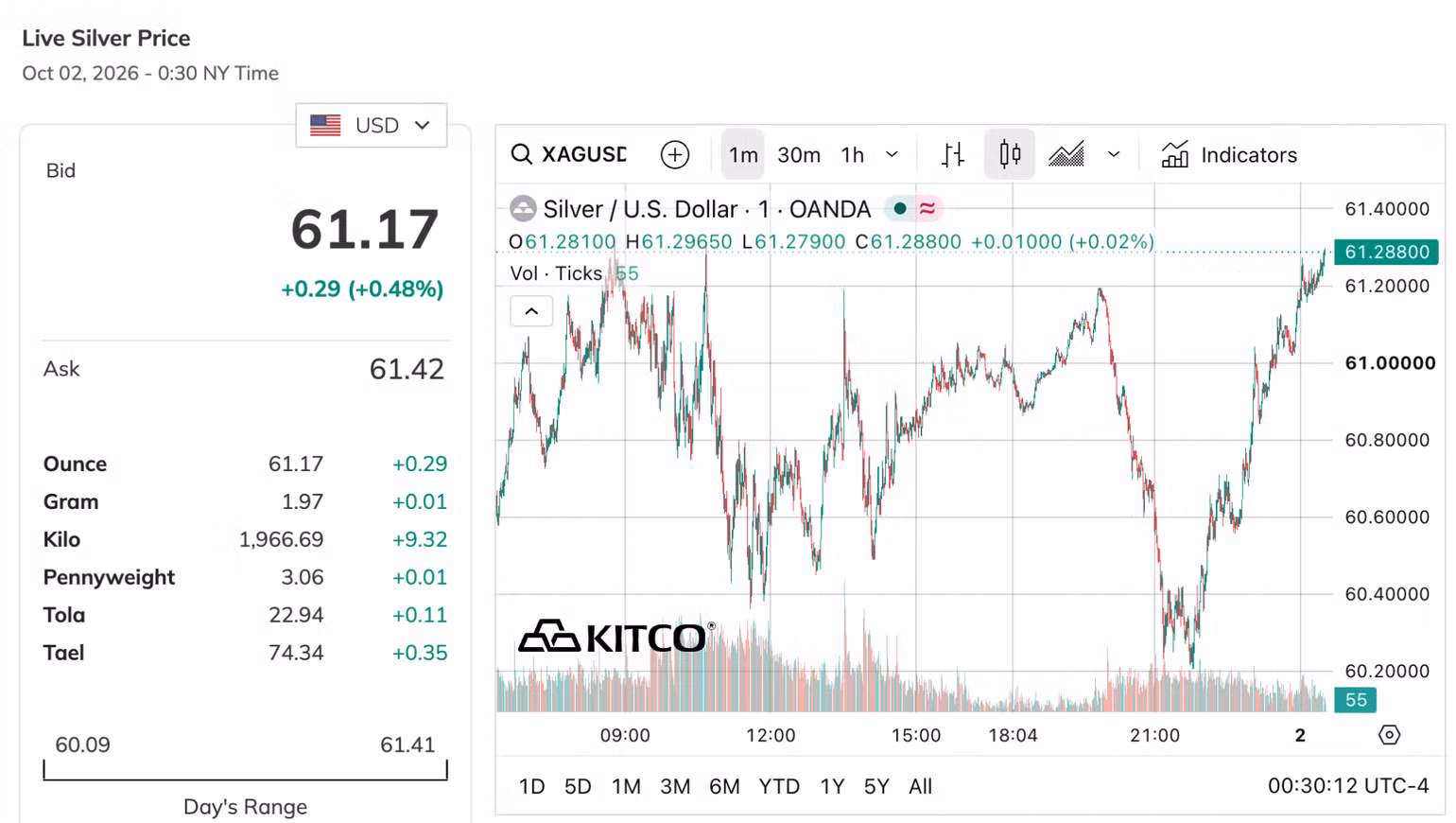Screen dimensions: 1456x823
Task: Expand more chart styles chevron
Action: tap(1114, 154)
